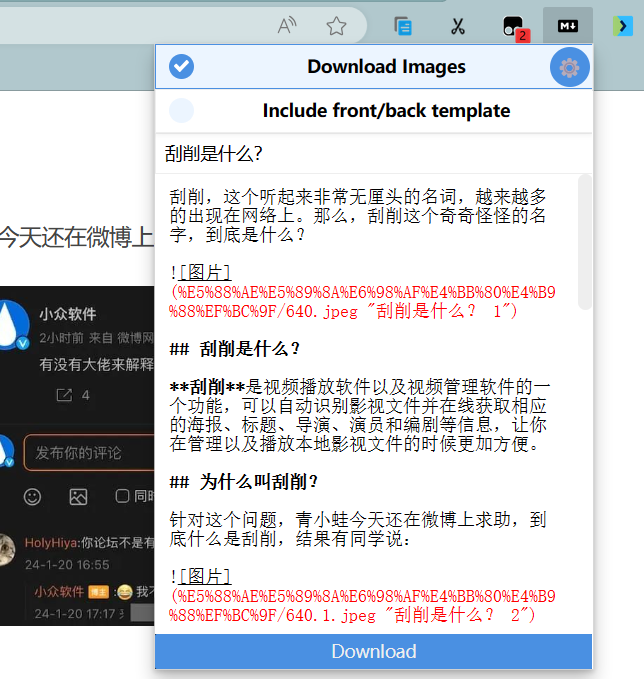The width and height of the screenshot is (644, 679).
Task: Add page to favorites with star icon
Action: point(336,26)
